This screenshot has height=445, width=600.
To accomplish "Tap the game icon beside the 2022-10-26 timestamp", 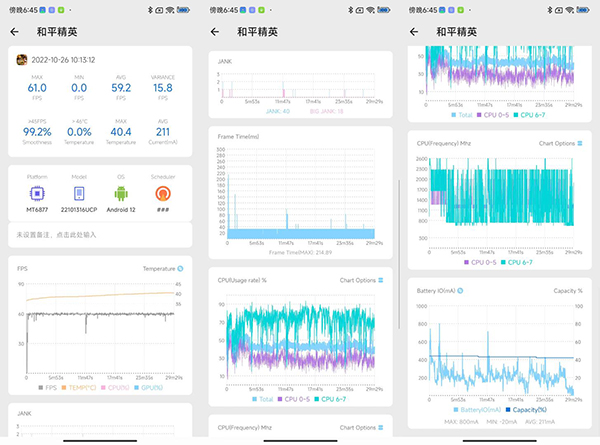I will tap(22, 60).
